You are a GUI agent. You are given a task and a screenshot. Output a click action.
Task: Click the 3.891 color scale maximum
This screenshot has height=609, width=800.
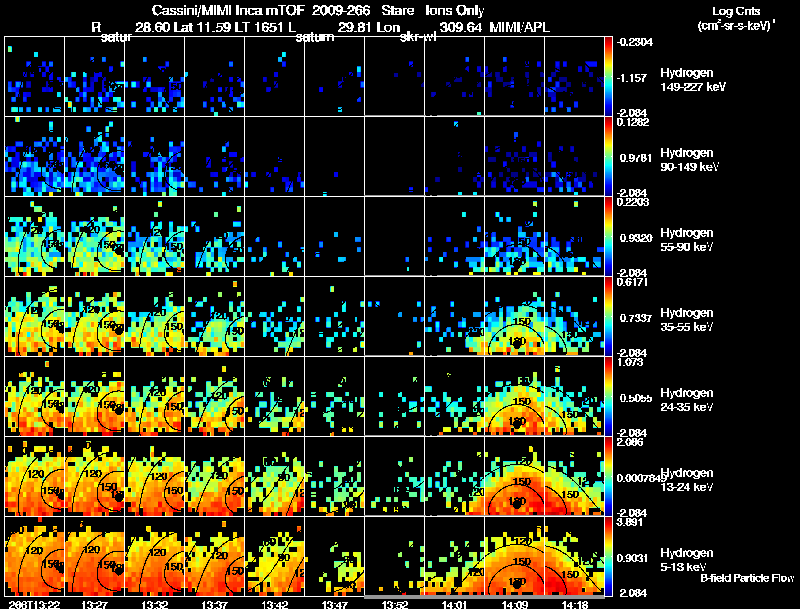click(x=629, y=522)
